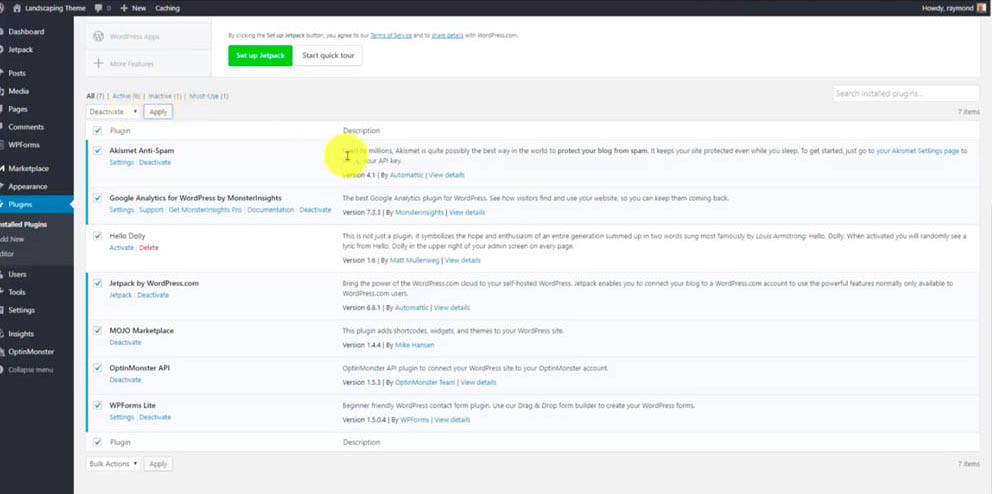
Task: Sort by the Plugin column header
Action: click(x=120, y=131)
